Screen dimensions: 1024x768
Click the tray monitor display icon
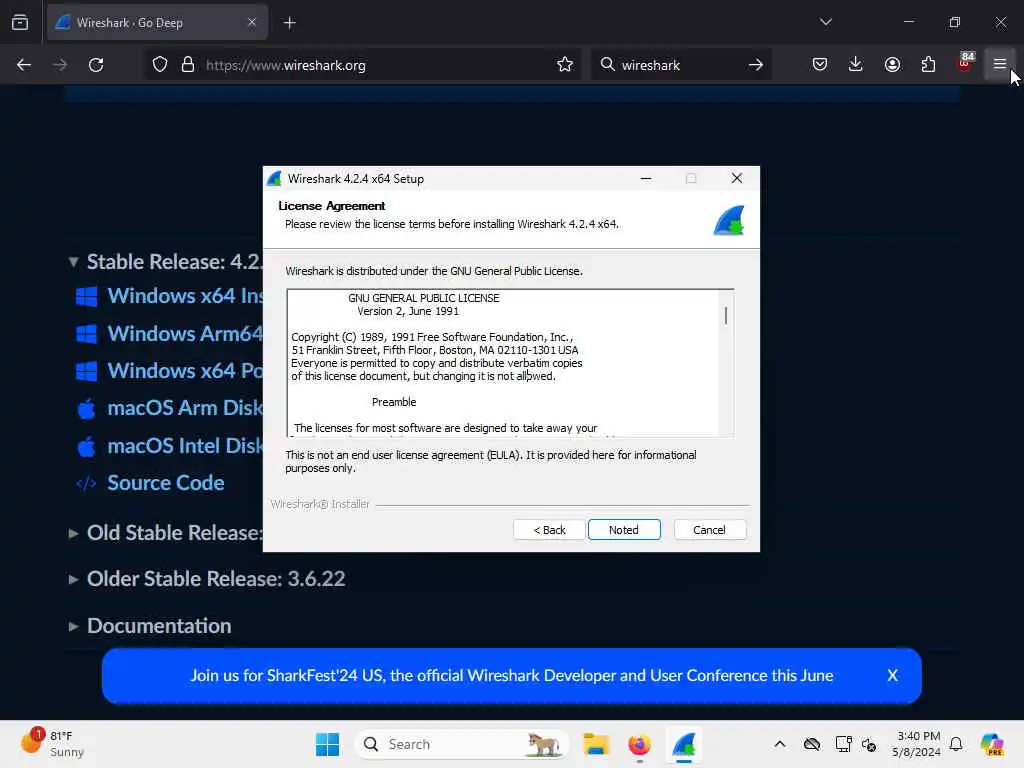843,744
